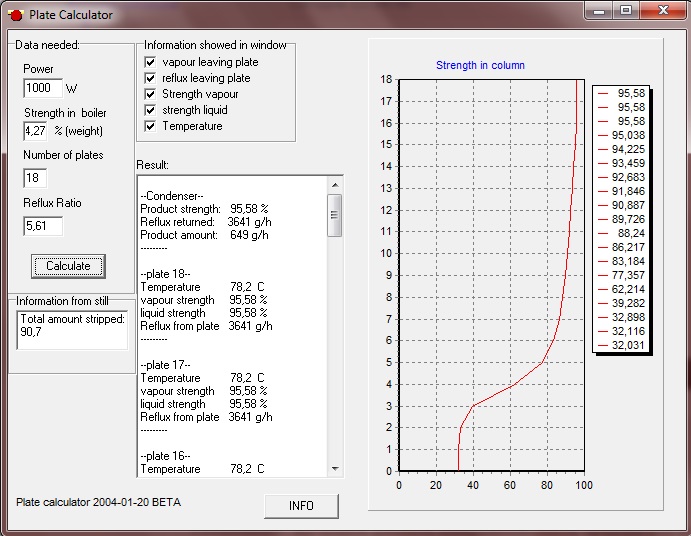691x536 pixels.
Task: Click legend entry 88,24
Action: 621,233
